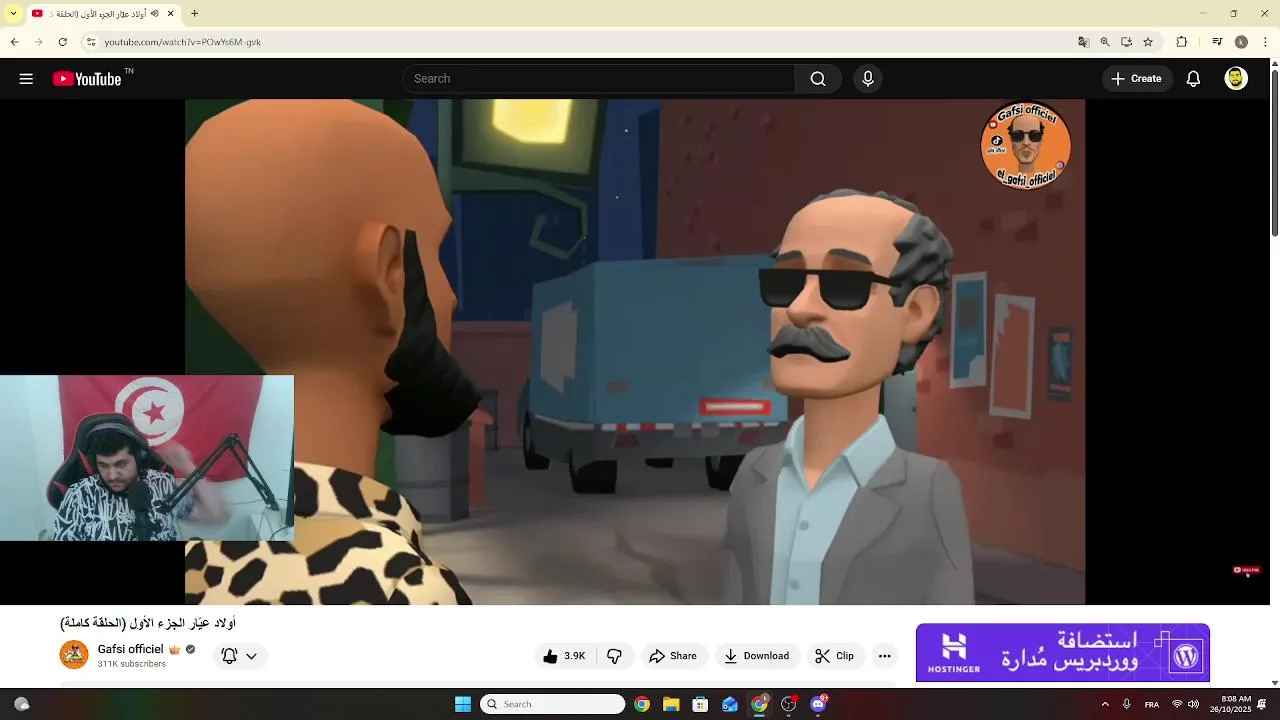
Task: Click the video title text
Action: (148, 623)
